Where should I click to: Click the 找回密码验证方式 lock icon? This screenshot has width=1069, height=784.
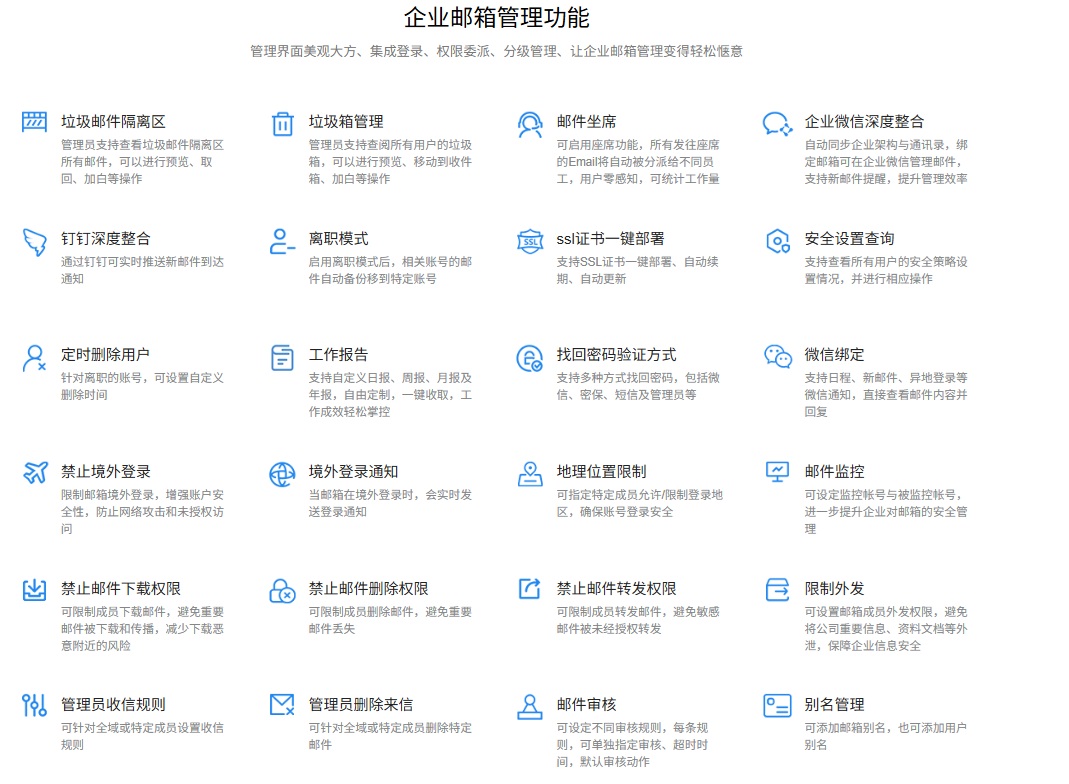tap(530, 358)
